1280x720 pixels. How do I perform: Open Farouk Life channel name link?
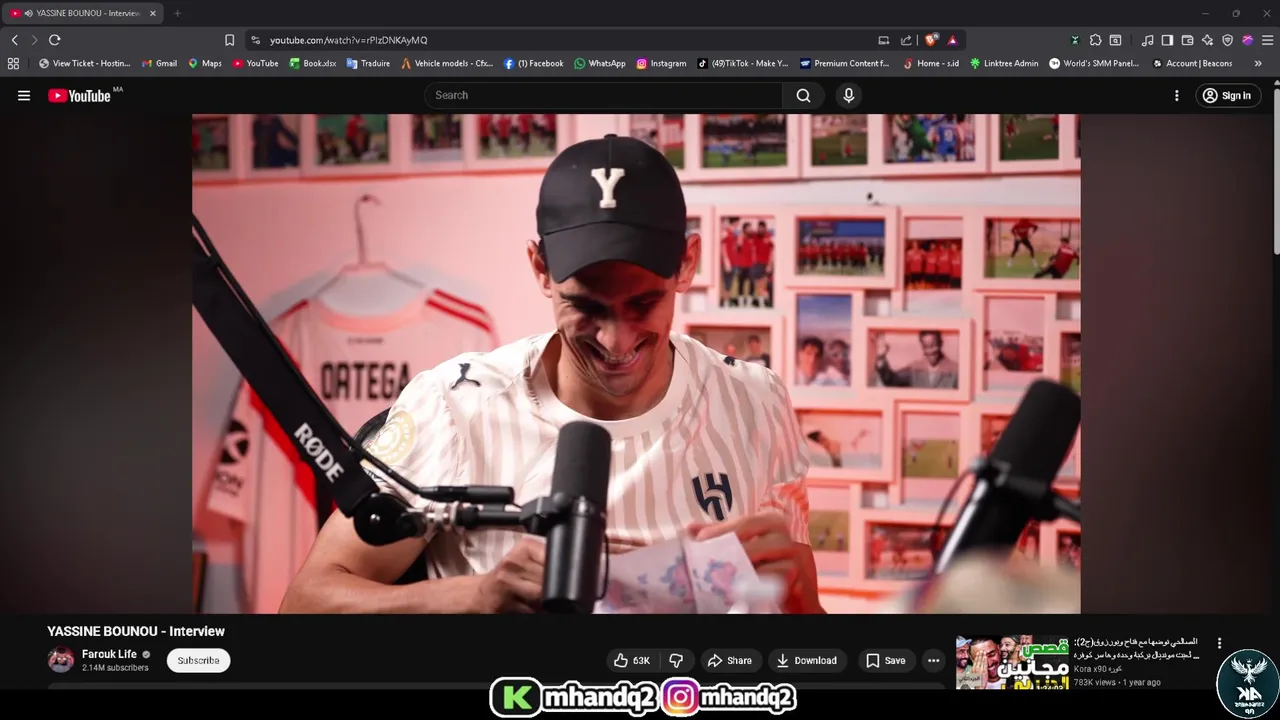[109, 654]
